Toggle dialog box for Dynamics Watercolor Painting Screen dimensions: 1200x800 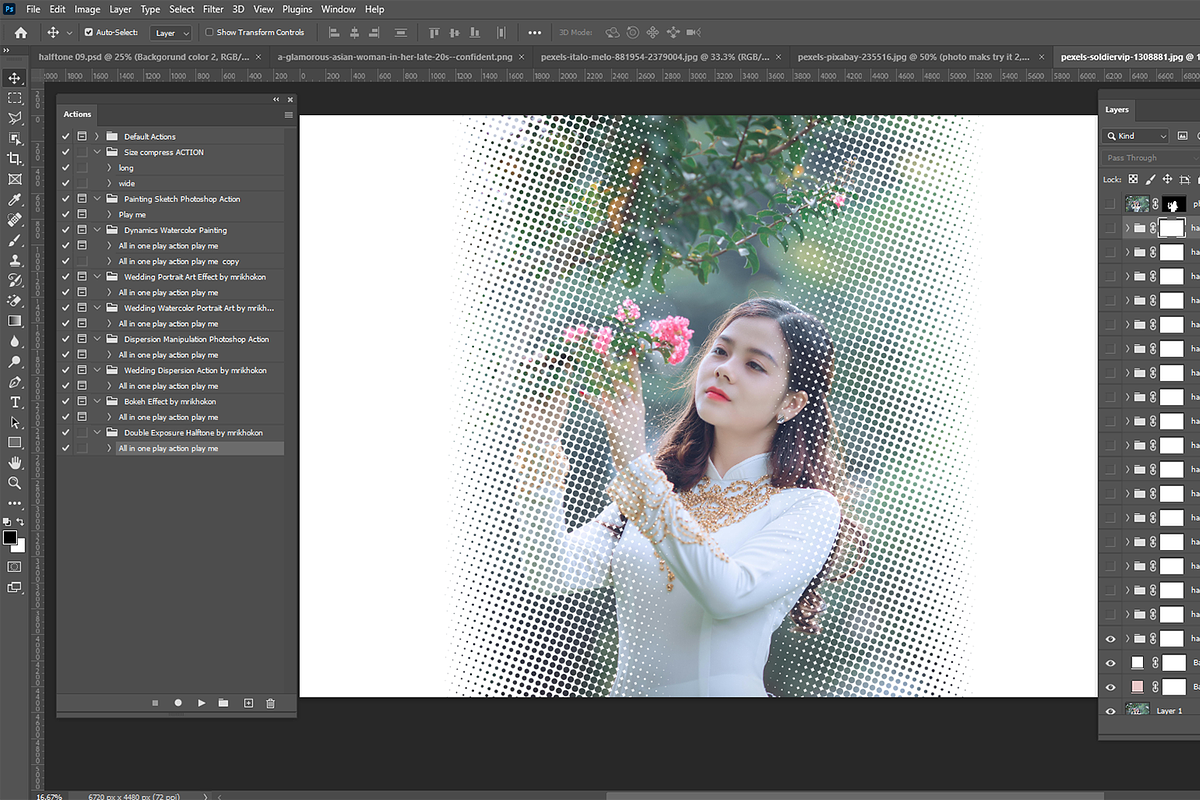click(82, 230)
